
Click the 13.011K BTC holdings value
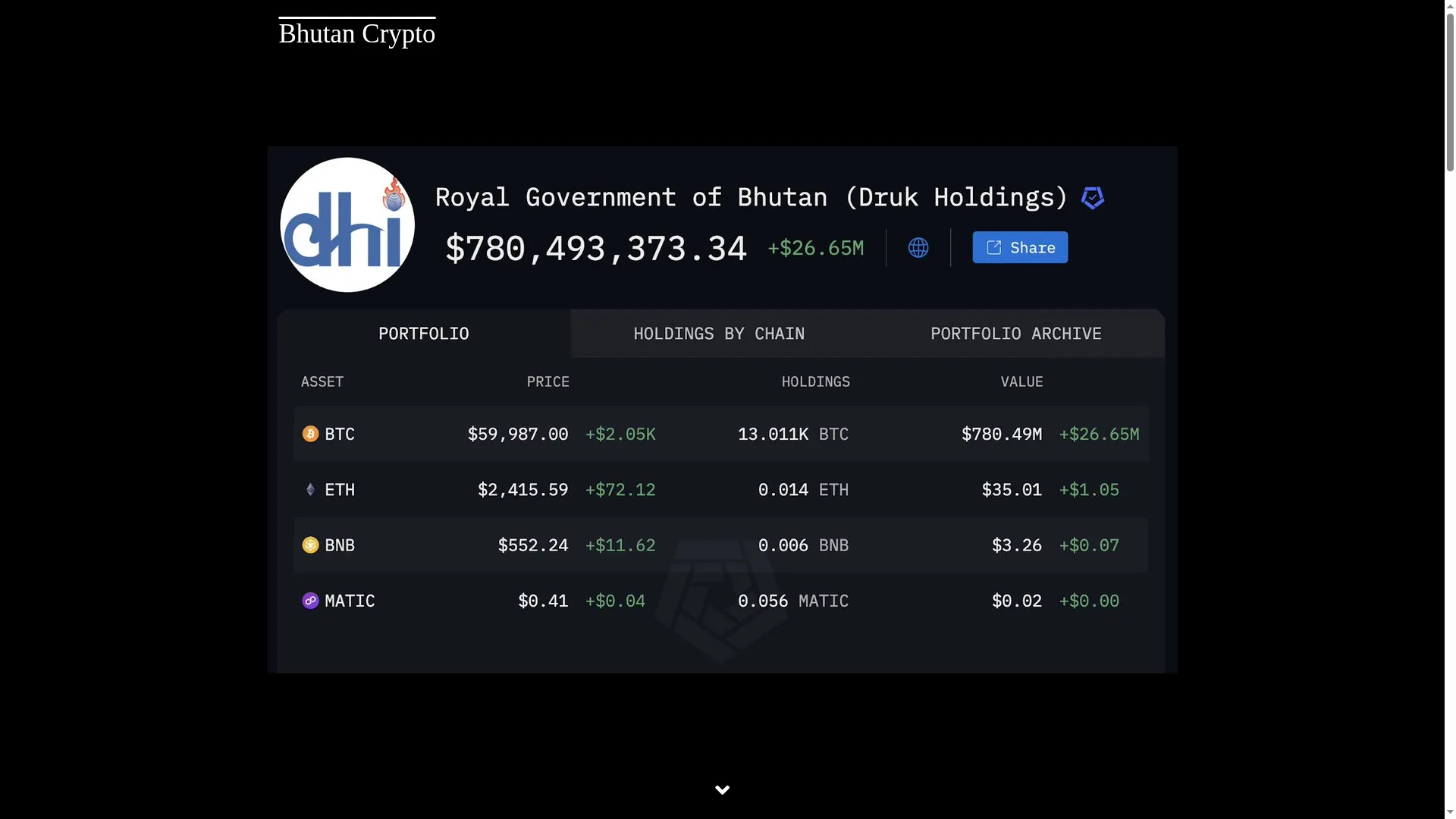(793, 434)
